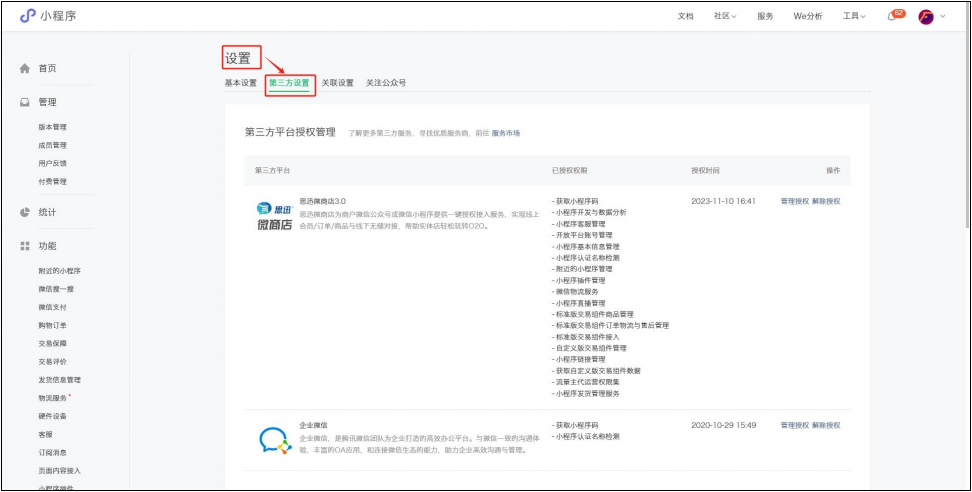Open 硬件设备 in sidebar
The width and height of the screenshot is (972, 492).
tap(52, 416)
